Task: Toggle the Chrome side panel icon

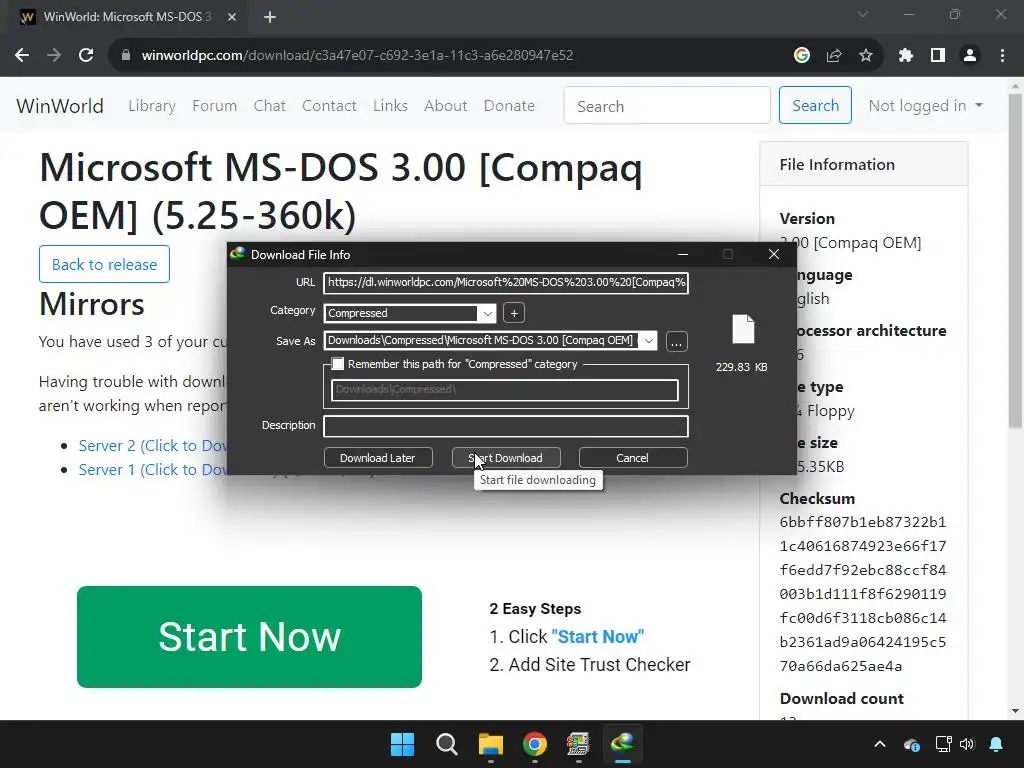Action: click(938, 56)
